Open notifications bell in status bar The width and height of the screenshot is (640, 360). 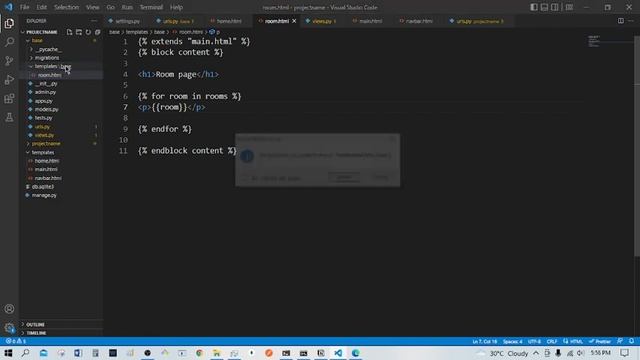pos(631,341)
